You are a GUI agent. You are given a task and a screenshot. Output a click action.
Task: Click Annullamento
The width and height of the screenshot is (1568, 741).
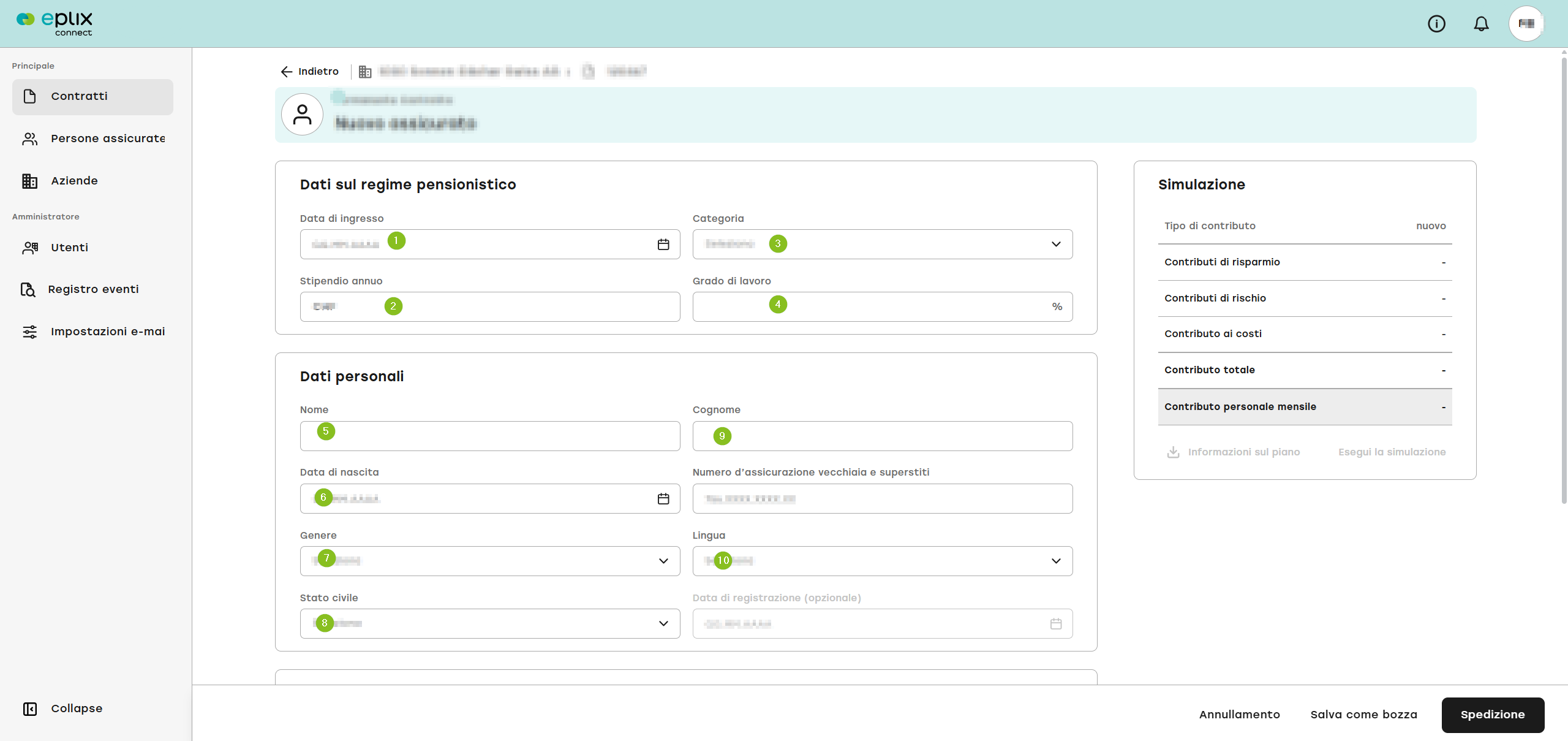1240,715
